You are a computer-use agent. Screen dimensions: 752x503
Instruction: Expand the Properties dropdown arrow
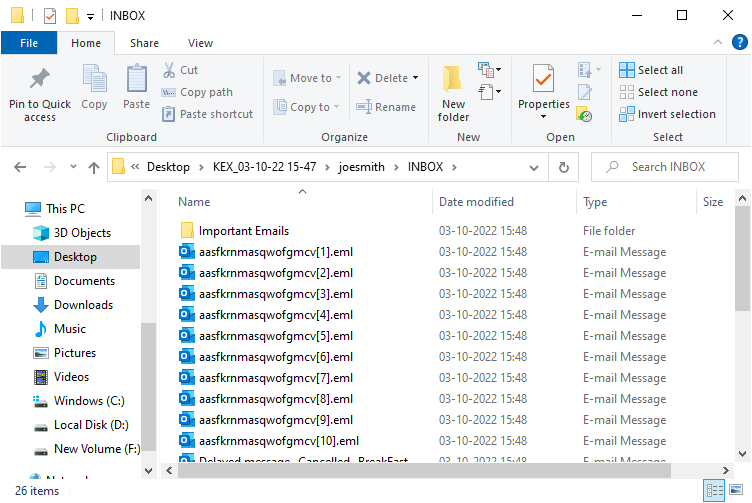[543, 117]
